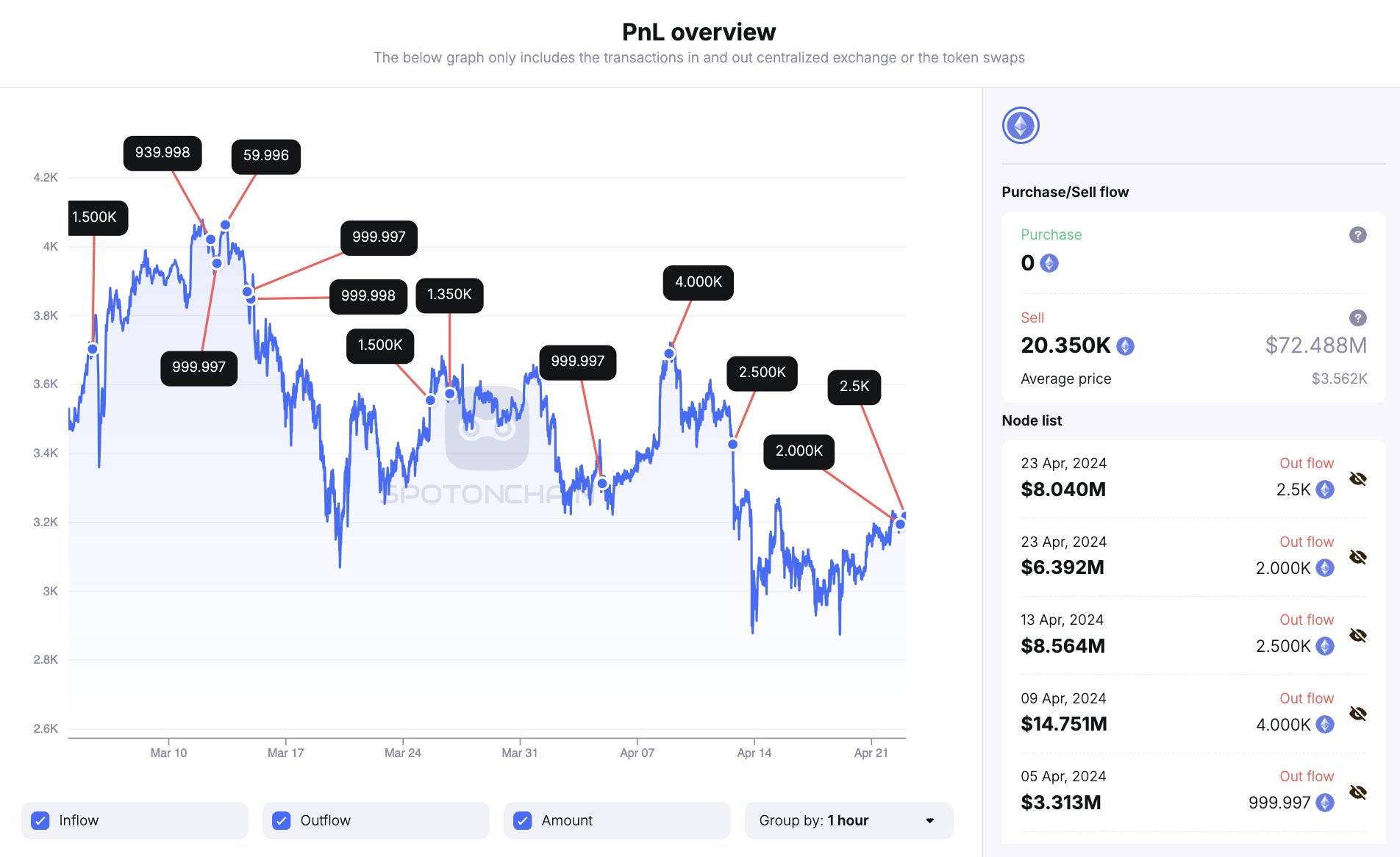The width and height of the screenshot is (1400, 857).
Task: Click the 4.000K chart label
Action: click(698, 282)
